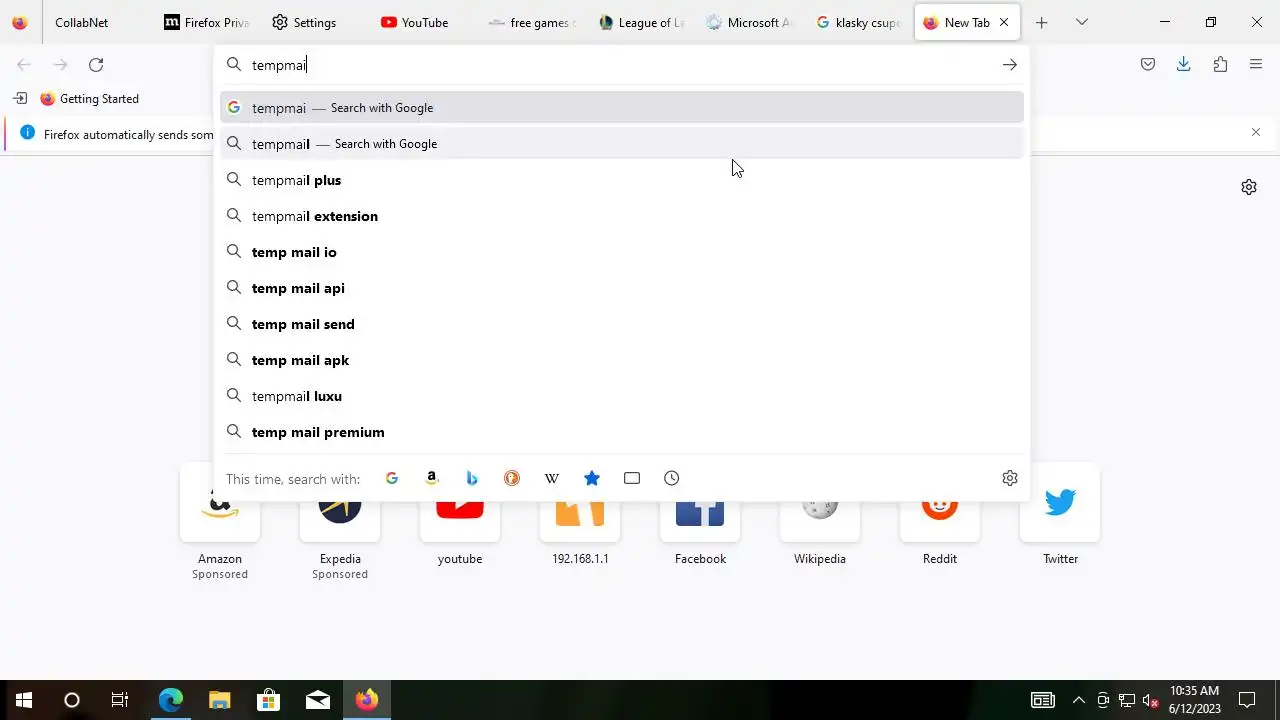
Task: Dismiss the Firefox notification bar
Action: click(1256, 132)
